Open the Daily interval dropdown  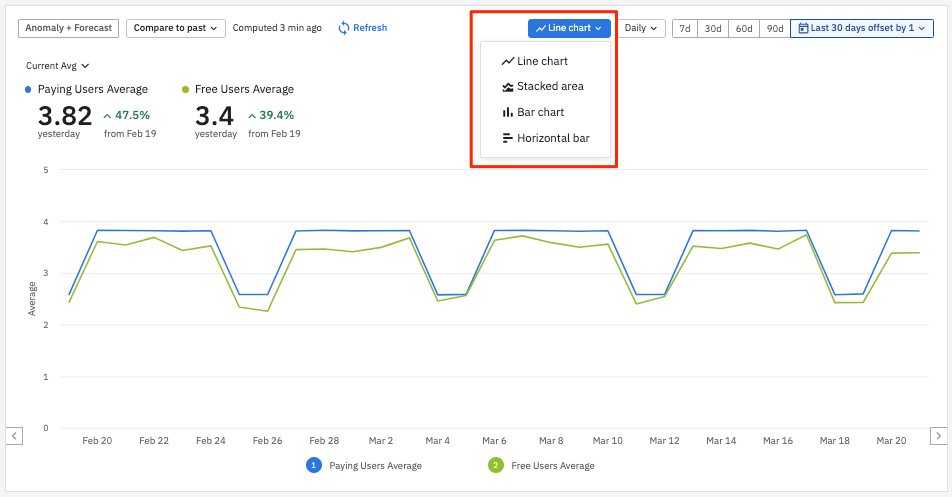tap(641, 28)
